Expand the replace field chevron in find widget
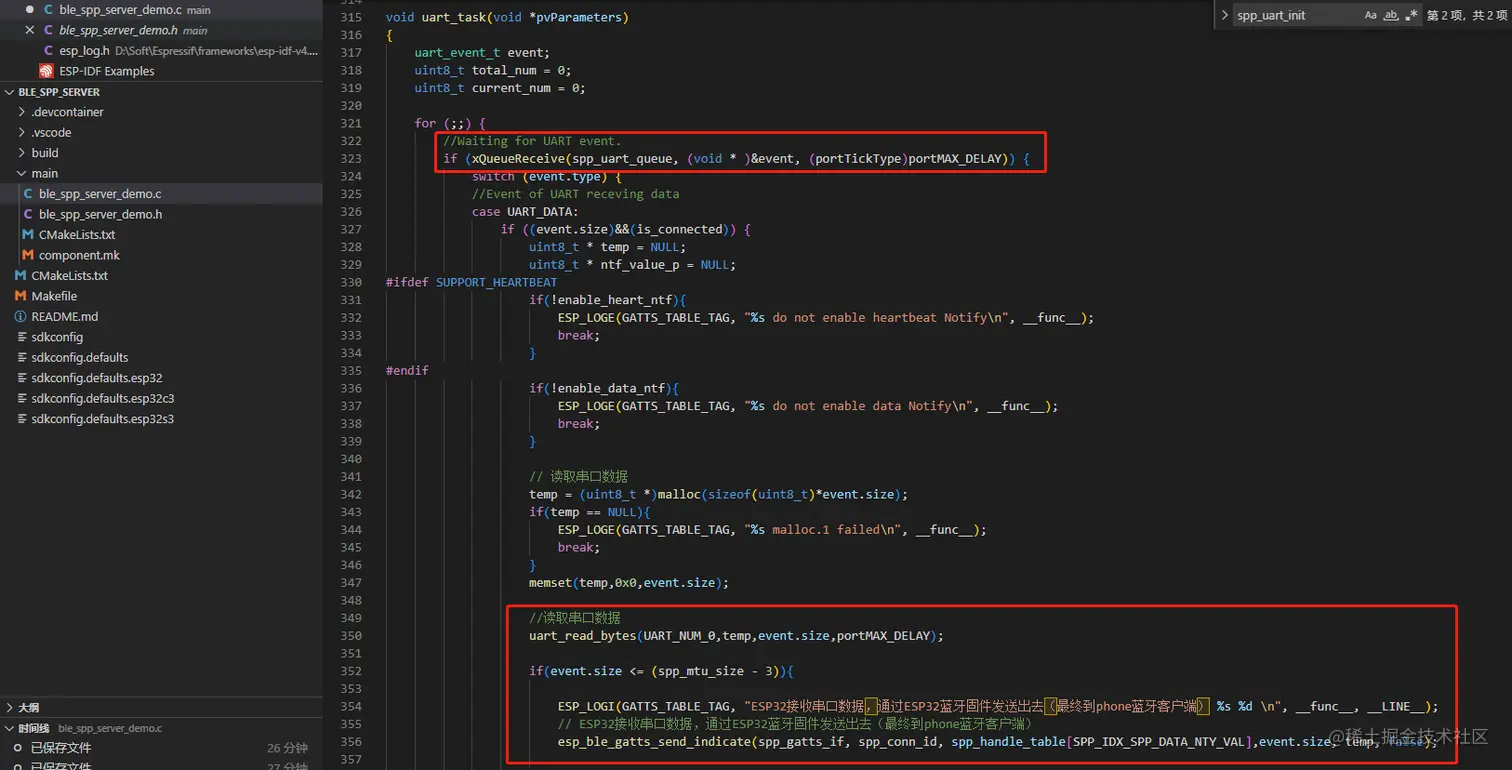This screenshot has width=1512, height=770. point(1224,15)
